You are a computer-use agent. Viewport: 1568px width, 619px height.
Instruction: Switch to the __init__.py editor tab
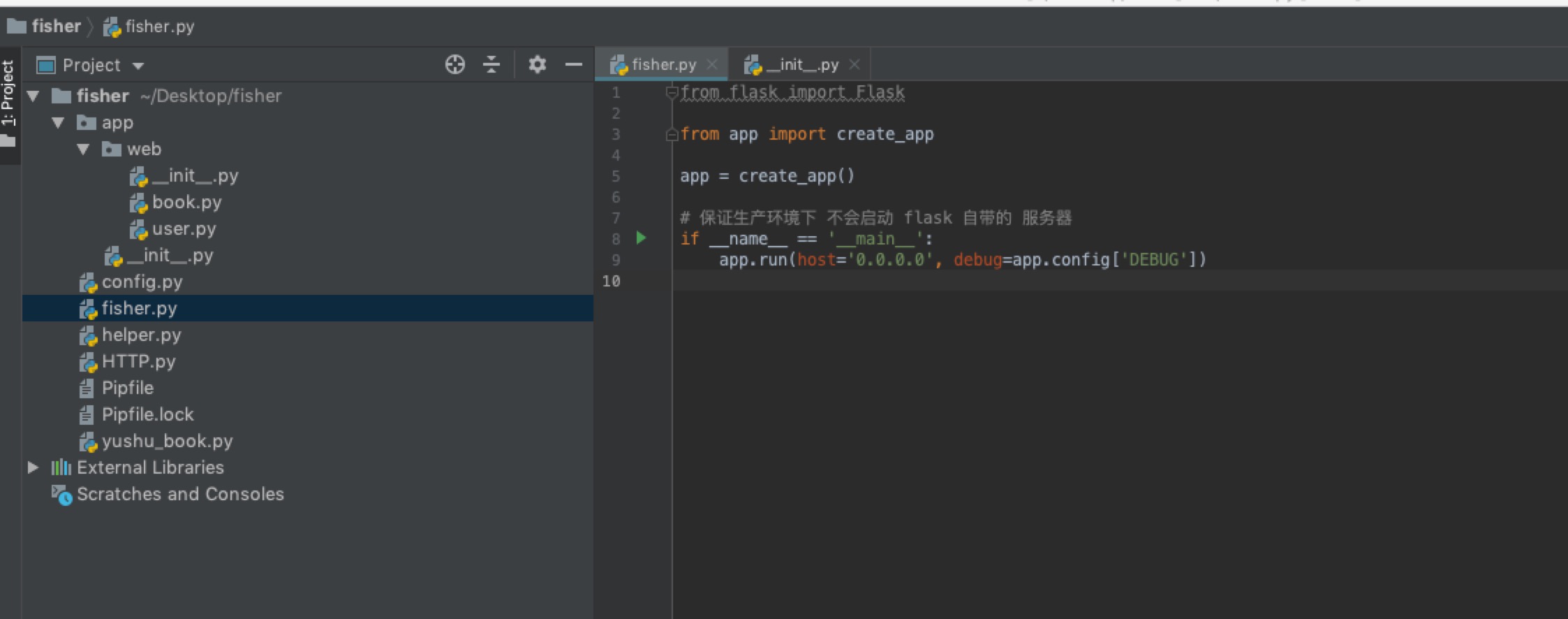pos(801,65)
